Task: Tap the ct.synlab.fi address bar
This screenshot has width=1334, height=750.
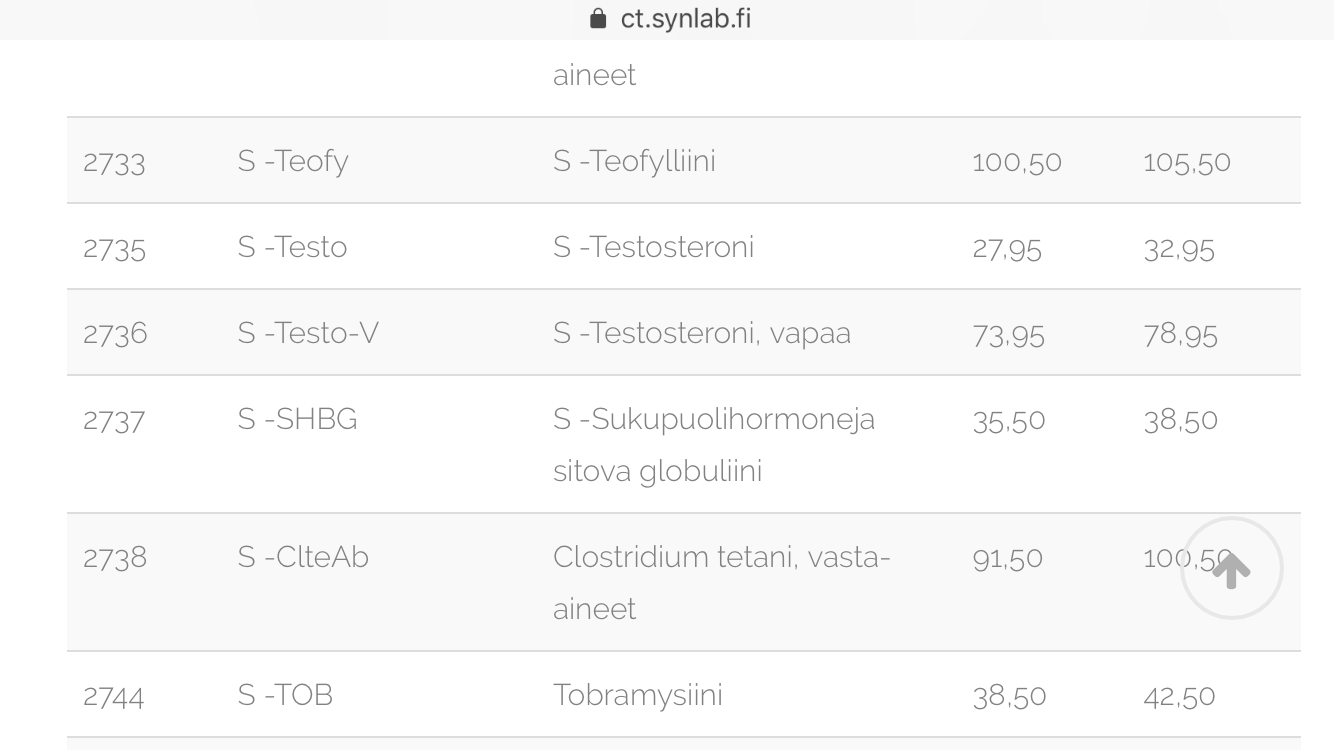Action: 667,19
